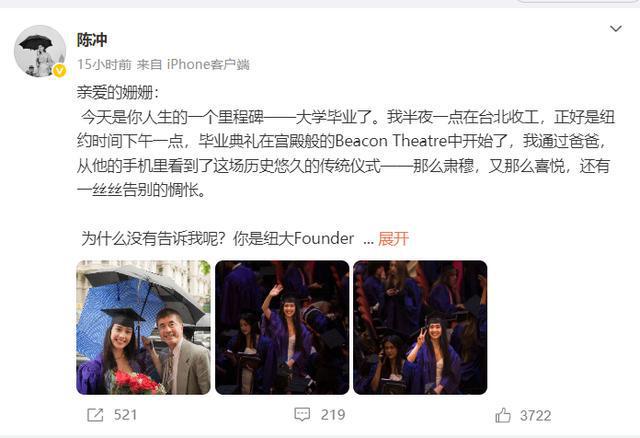
Task: Click the iPhone客户端 source link
Action: click(x=208, y=64)
